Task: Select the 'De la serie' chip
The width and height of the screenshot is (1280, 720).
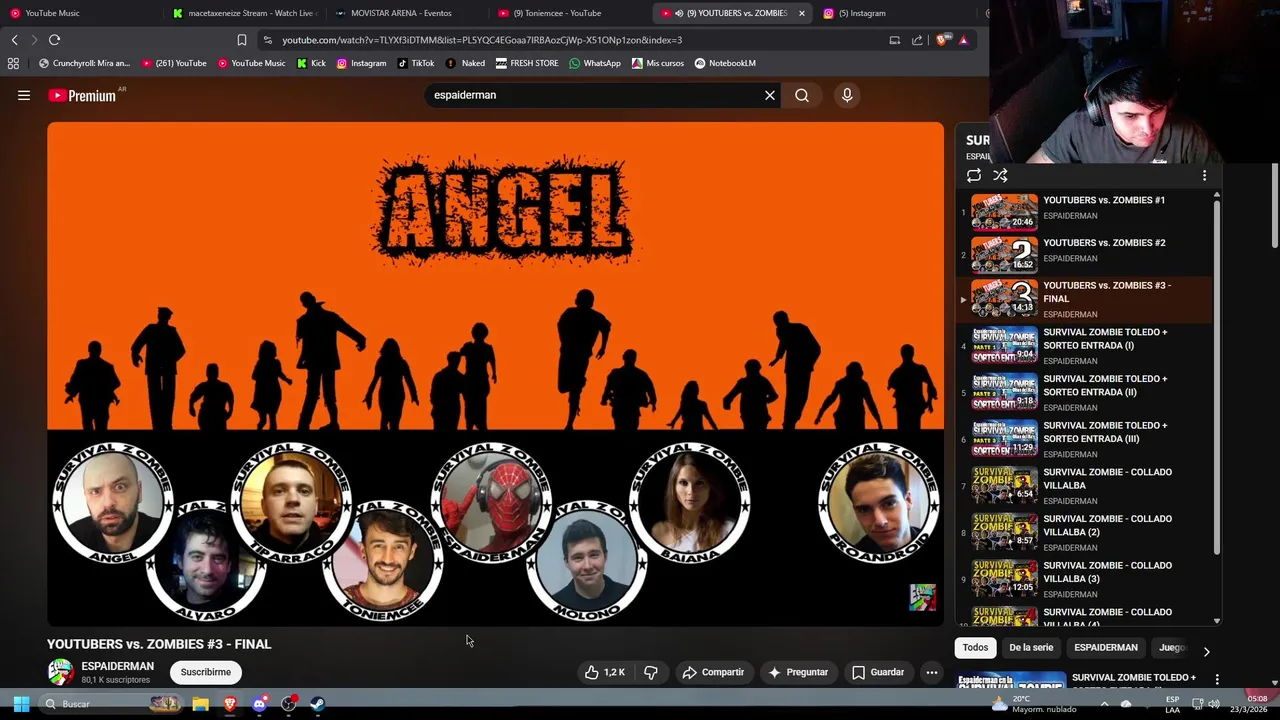Action: [1031, 647]
